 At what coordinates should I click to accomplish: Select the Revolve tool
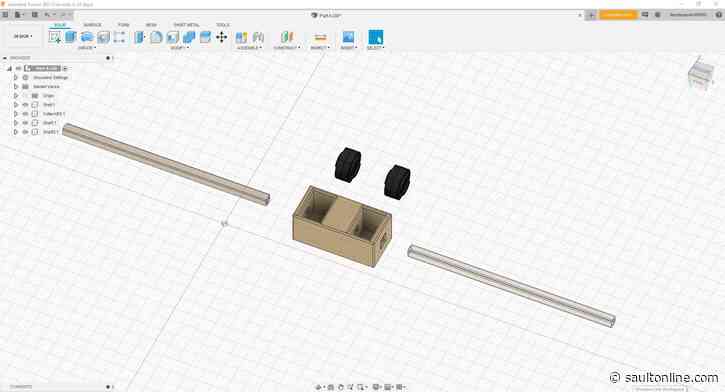(87, 37)
